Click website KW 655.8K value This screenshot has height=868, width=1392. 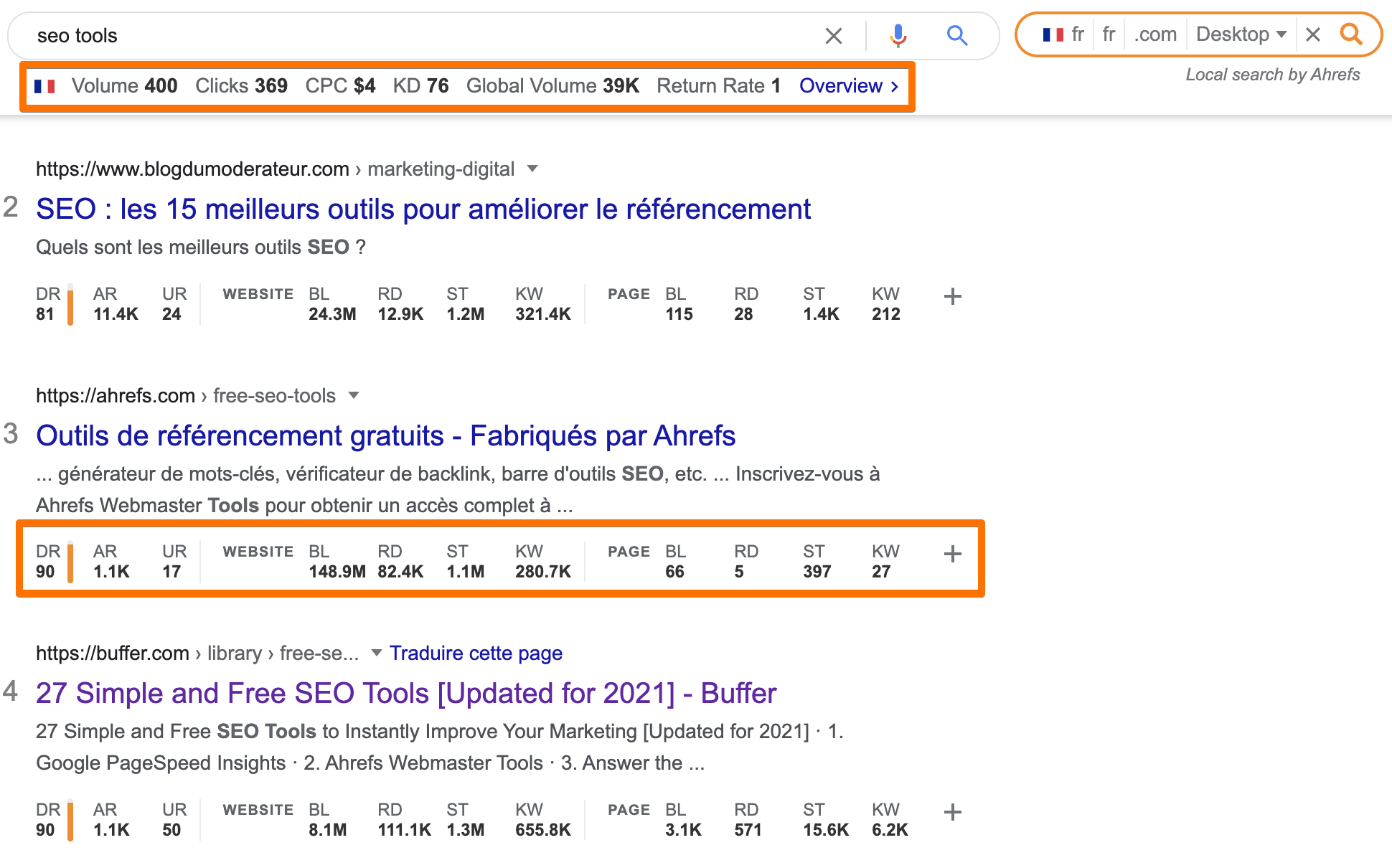coord(543,830)
